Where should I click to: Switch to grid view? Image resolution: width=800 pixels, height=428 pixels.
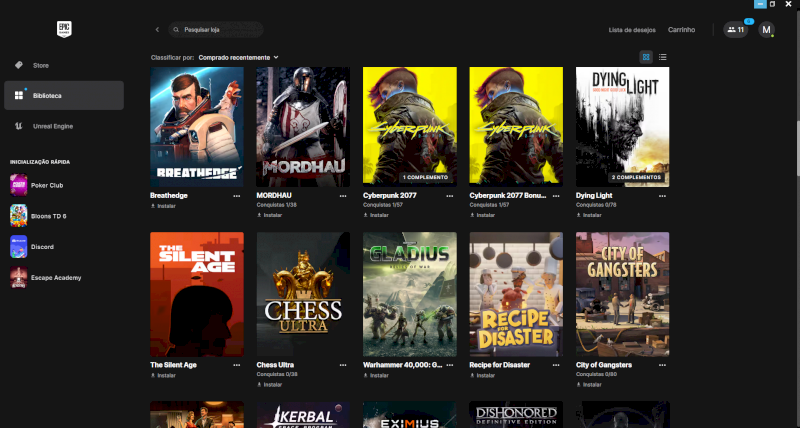646,57
